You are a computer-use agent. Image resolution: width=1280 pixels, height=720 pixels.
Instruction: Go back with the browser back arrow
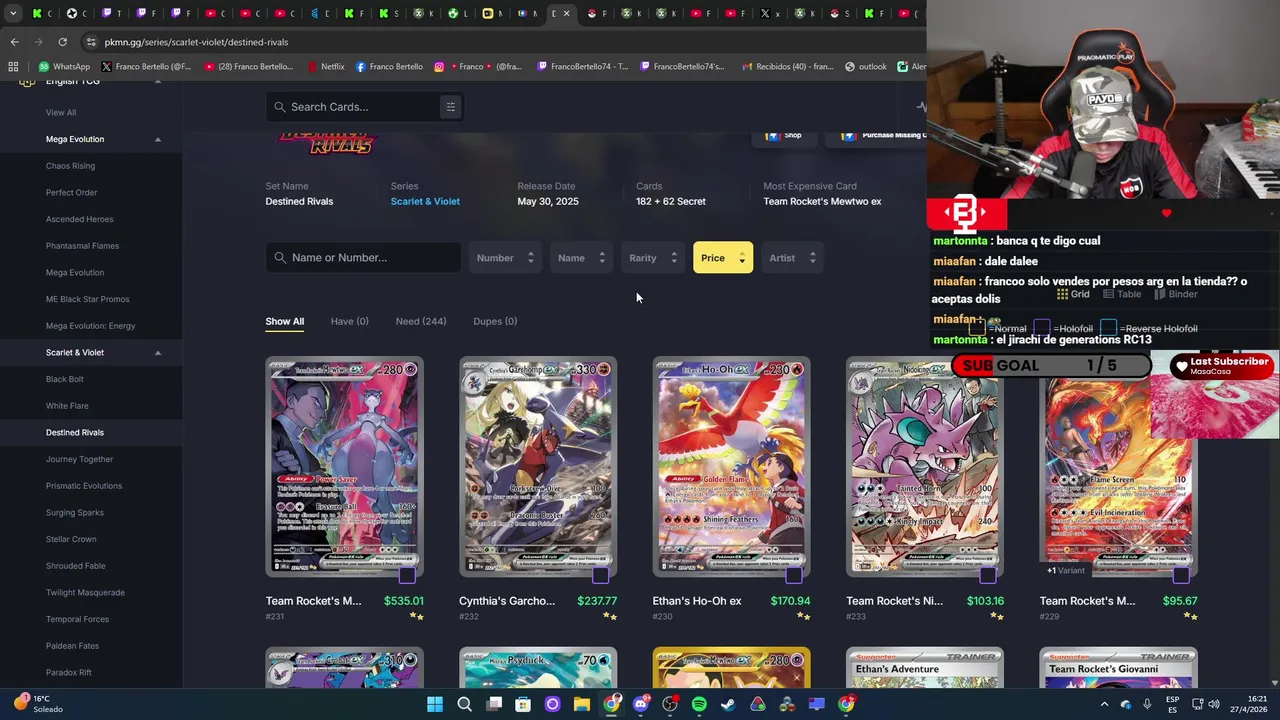pyautogui.click(x=14, y=42)
